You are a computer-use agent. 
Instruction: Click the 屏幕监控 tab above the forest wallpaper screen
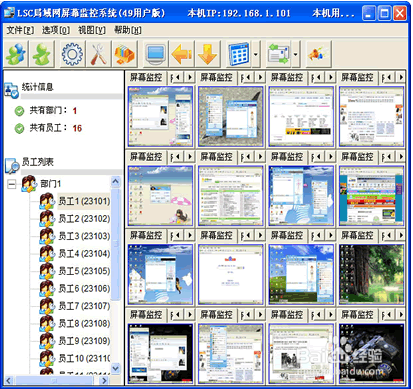(x=357, y=235)
